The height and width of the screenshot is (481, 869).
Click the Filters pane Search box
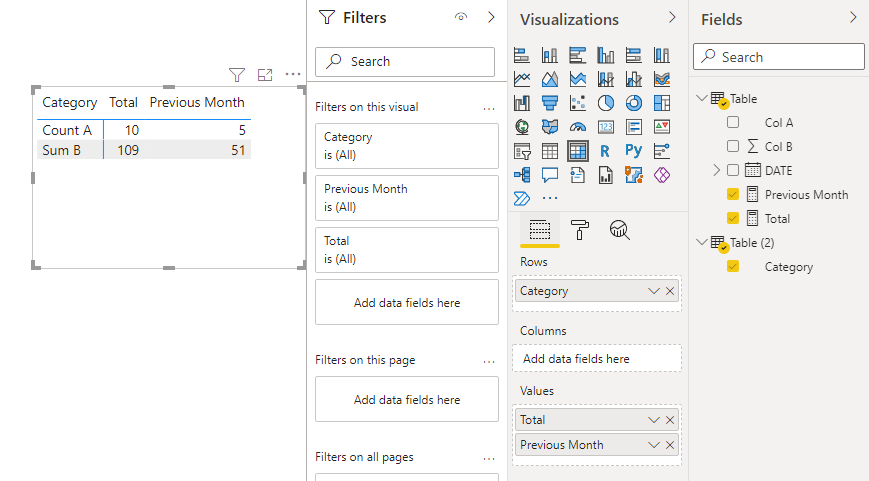(x=405, y=62)
